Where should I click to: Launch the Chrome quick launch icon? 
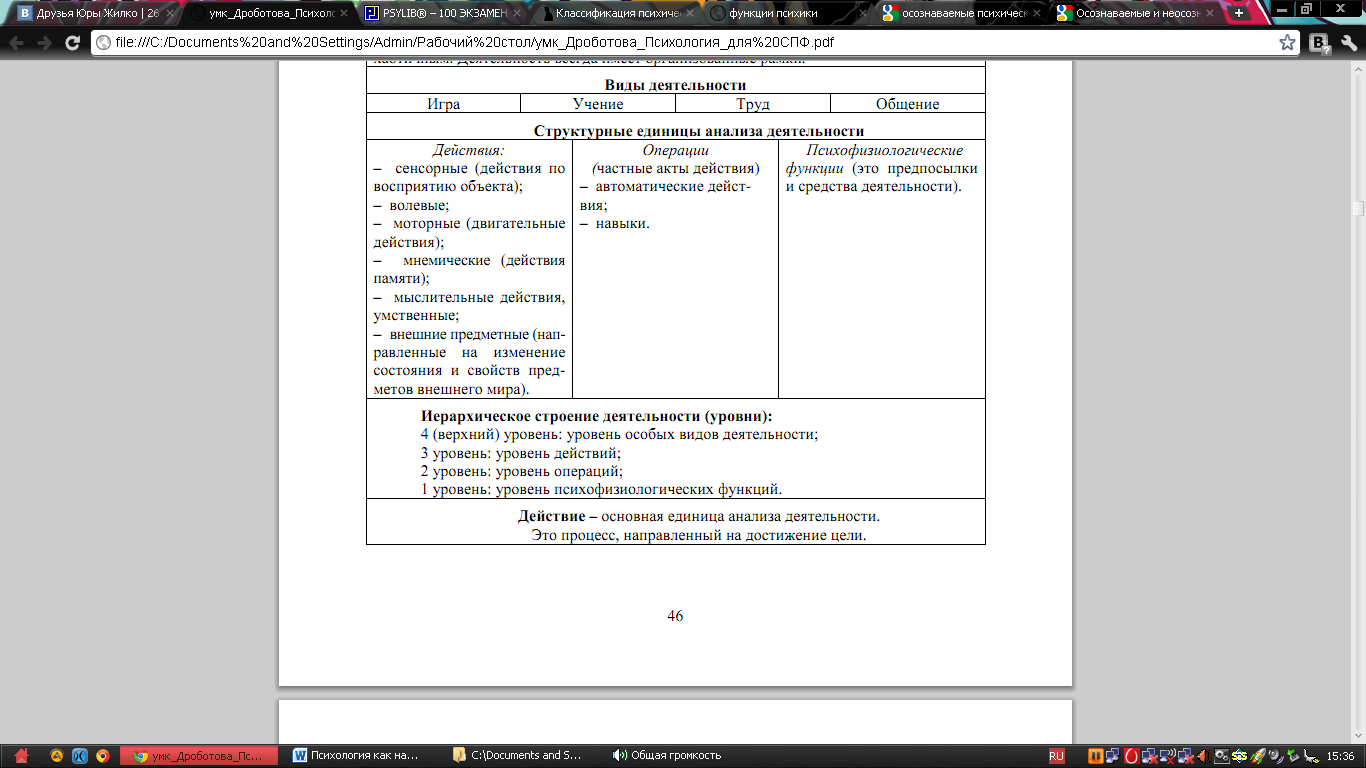click(102, 756)
